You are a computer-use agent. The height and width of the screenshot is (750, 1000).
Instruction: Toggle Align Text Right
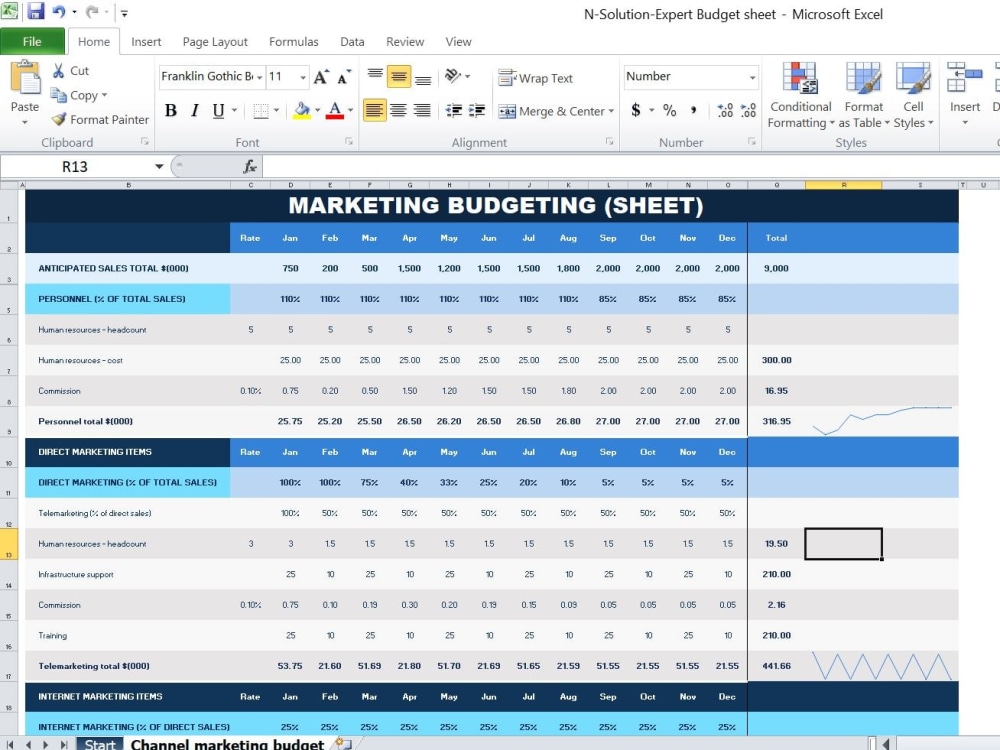(422, 110)
